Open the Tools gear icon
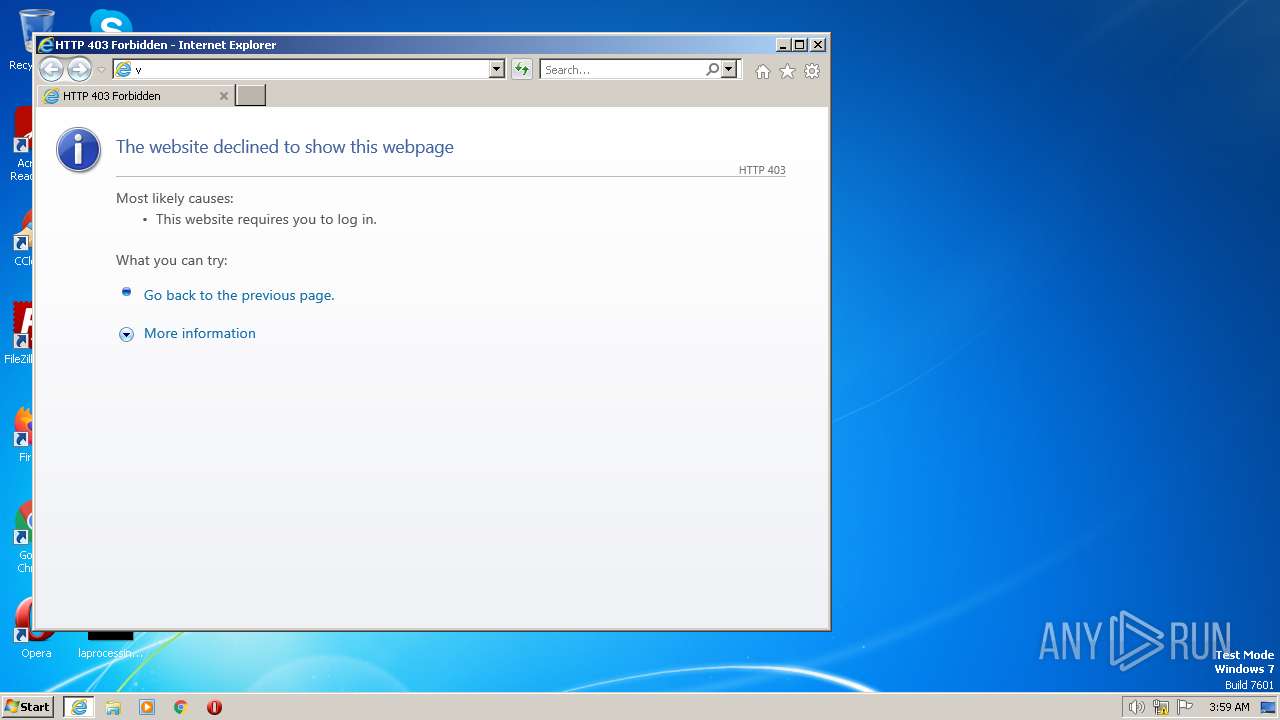 point(812,71)
